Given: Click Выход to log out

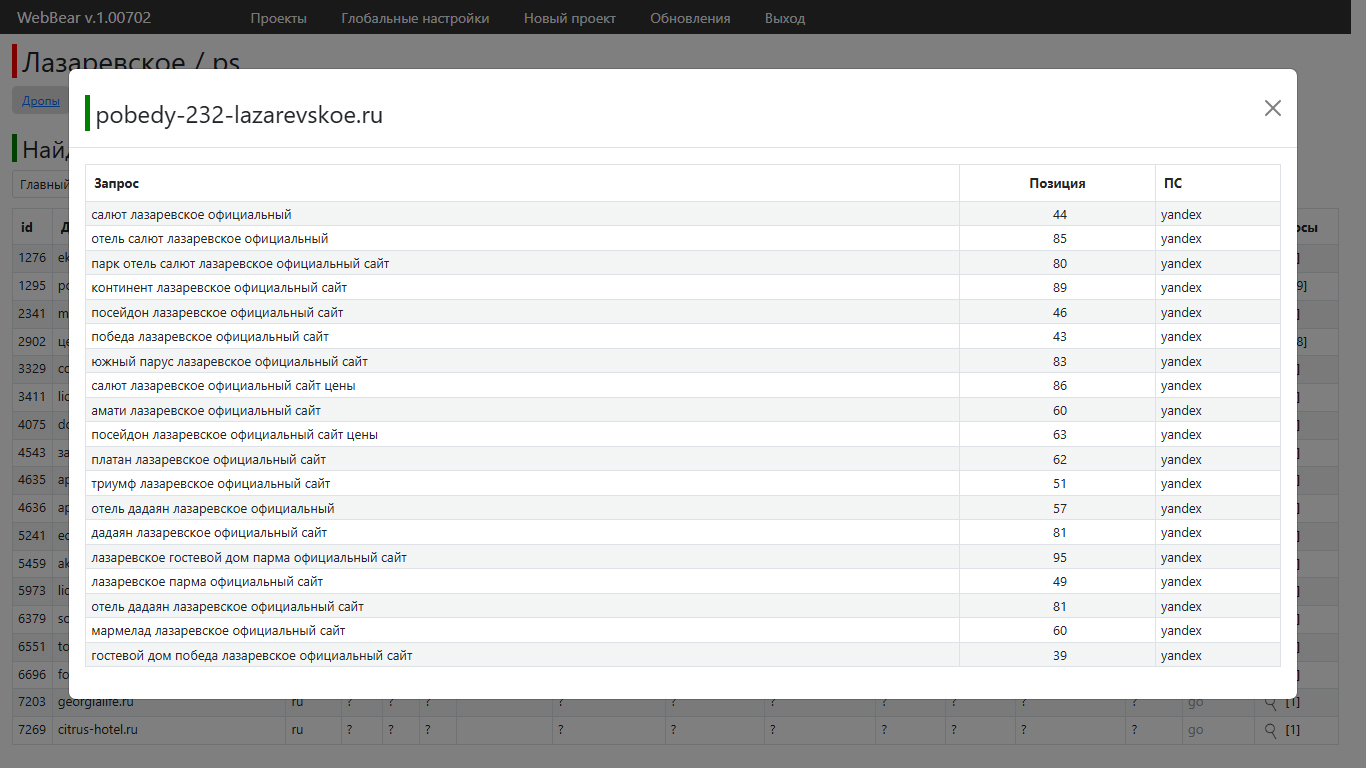Looking at the screenshot, I should point(784,18).
